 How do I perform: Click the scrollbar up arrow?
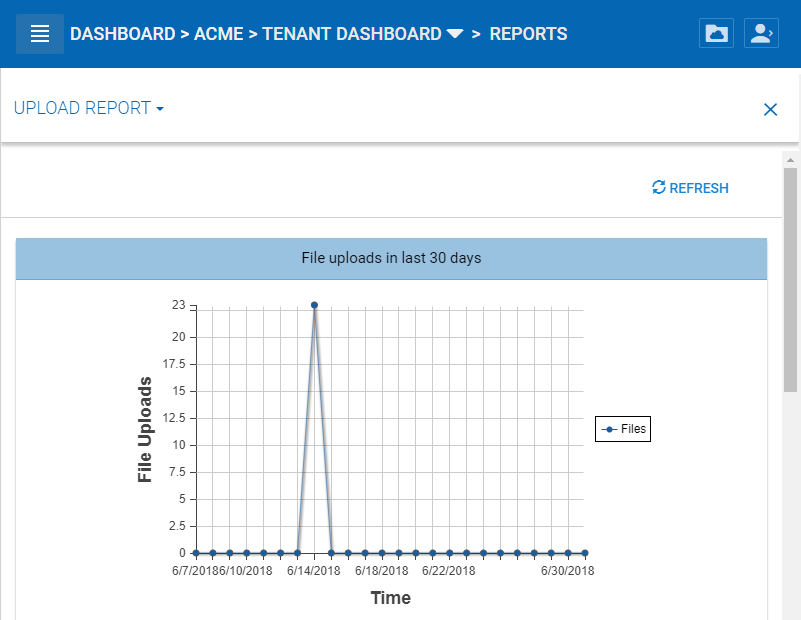pos(790,160)
